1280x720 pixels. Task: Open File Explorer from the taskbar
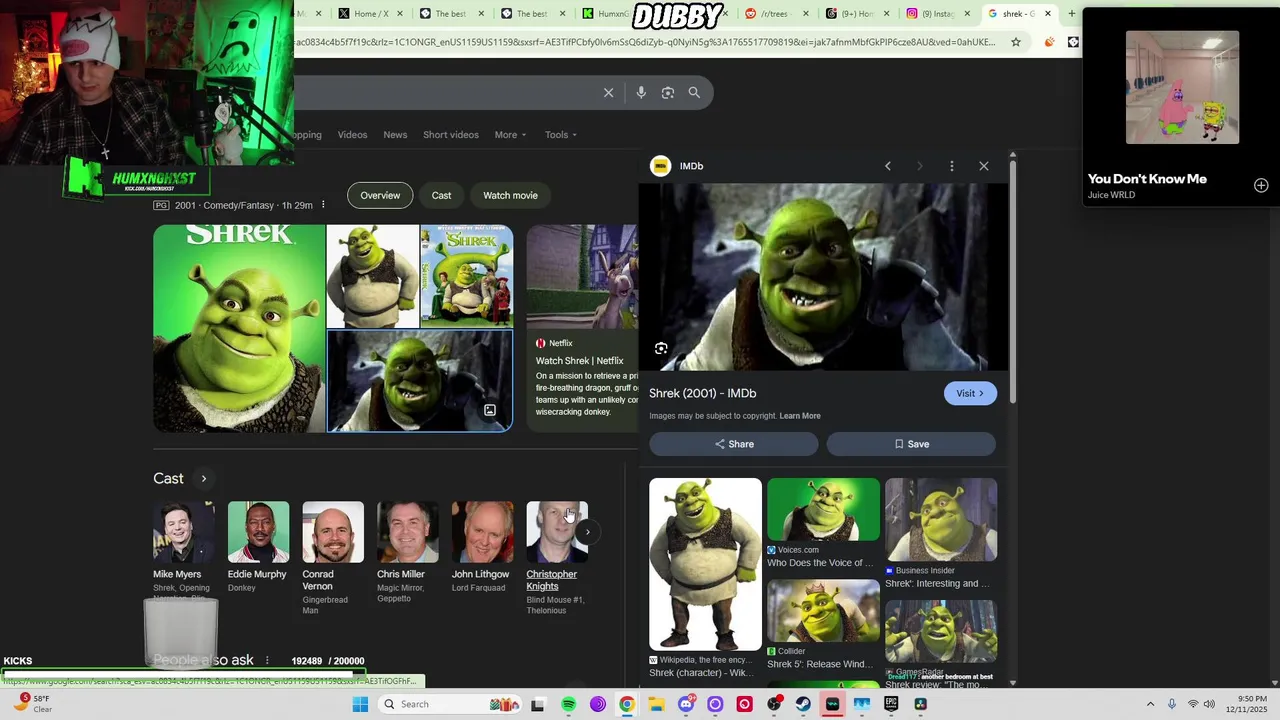(x=656, y=704)
